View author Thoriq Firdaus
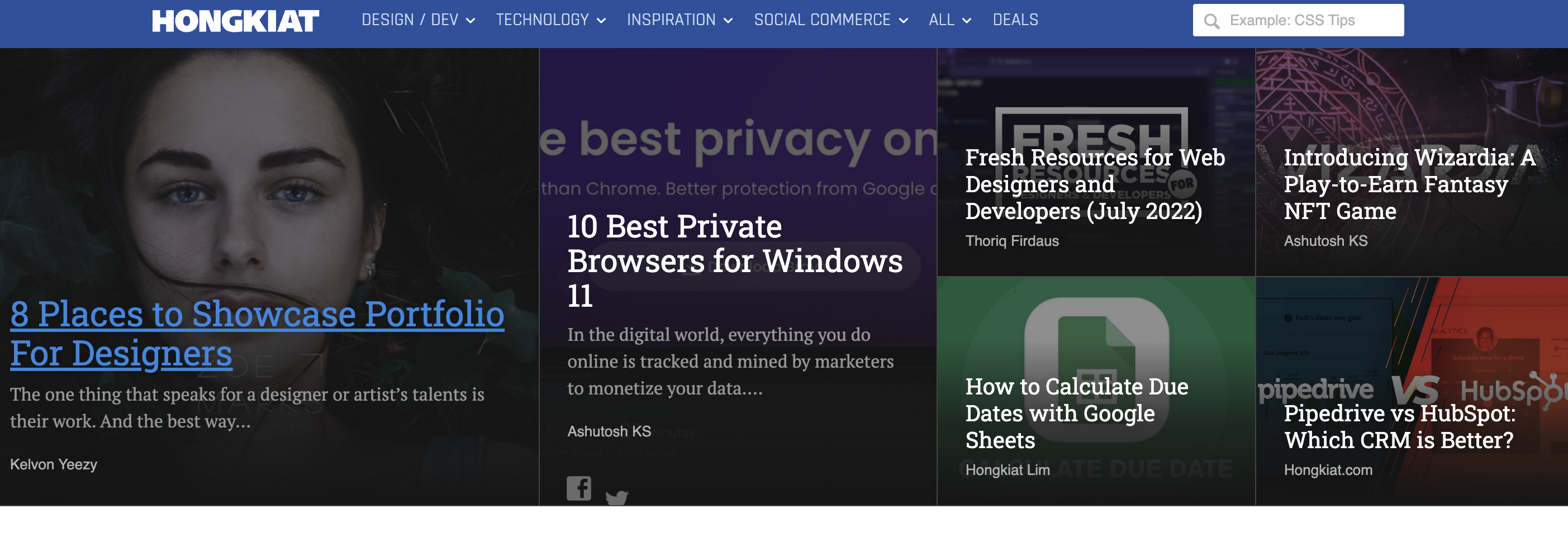The image size is (1568, 542). [x=1011, y=241]
